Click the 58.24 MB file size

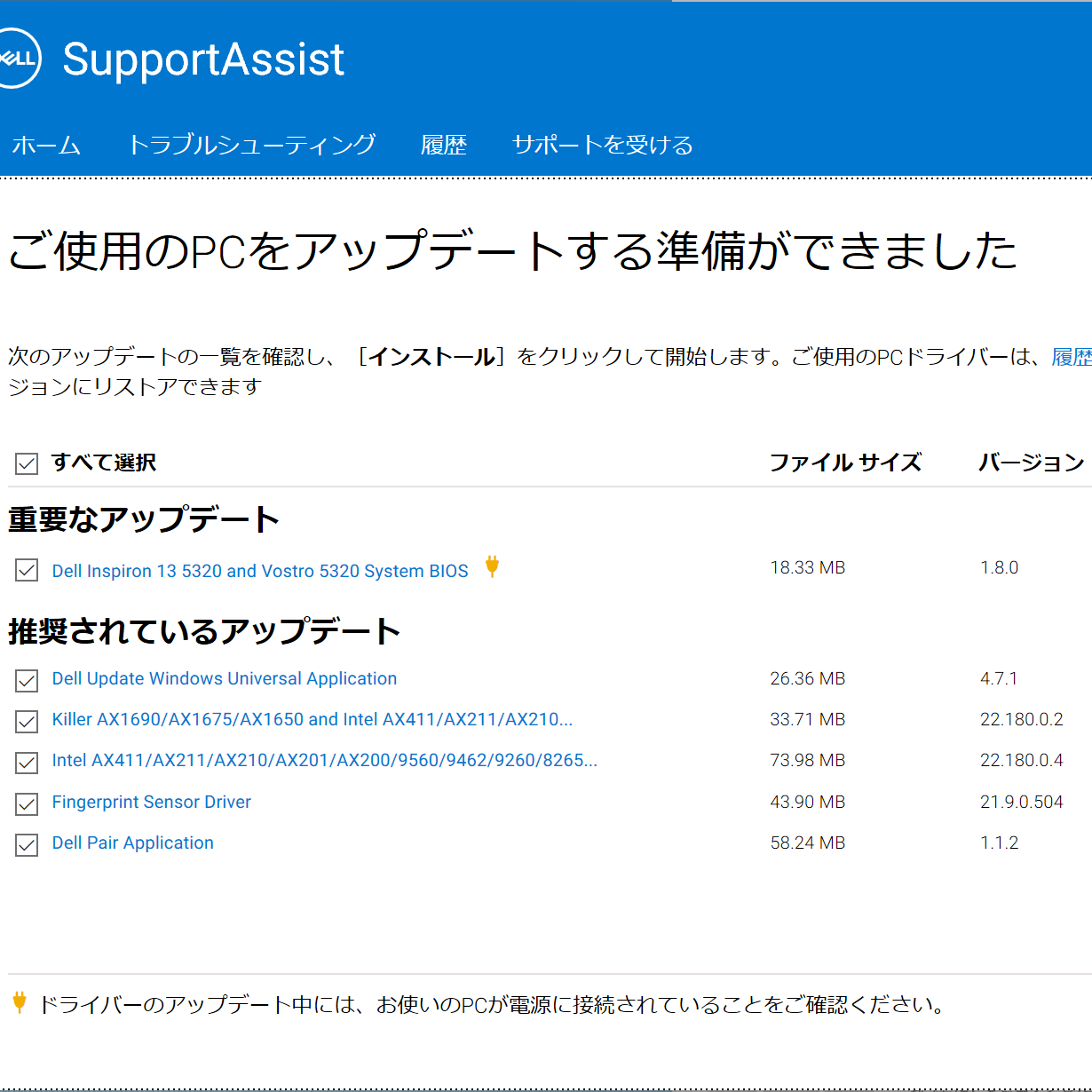click(808, 843)
